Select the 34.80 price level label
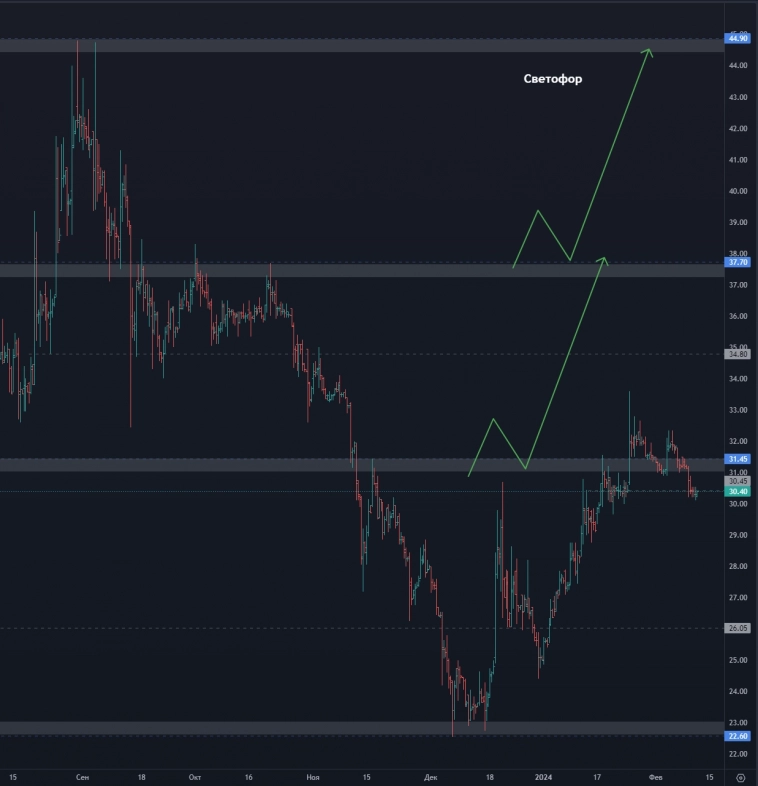The height and width of the screenshot is (786, 758). pyautogui.click(x=739, y=354)
